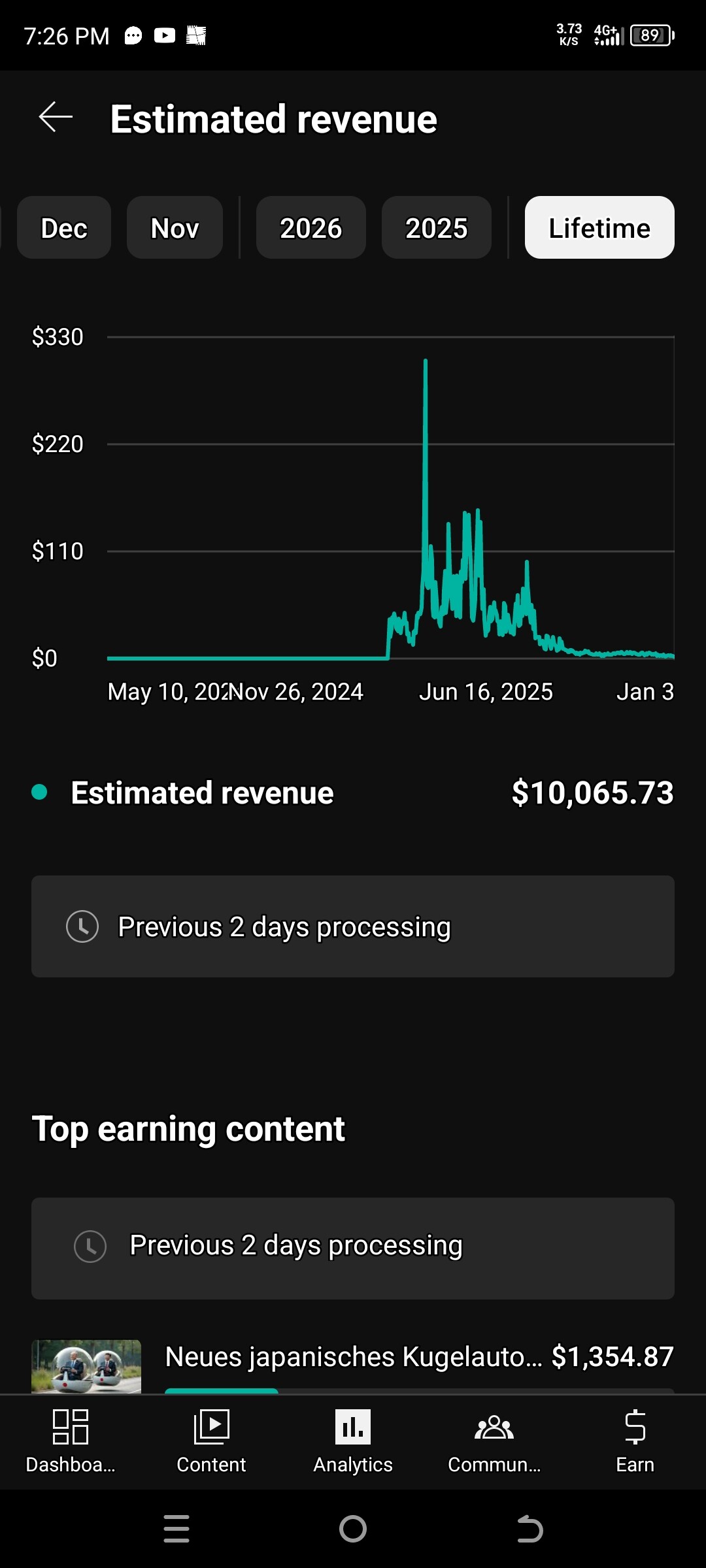Viewport: 706px width, 1568px height.
Task: Tap the Android home circle button
Action: point(353,1529)
